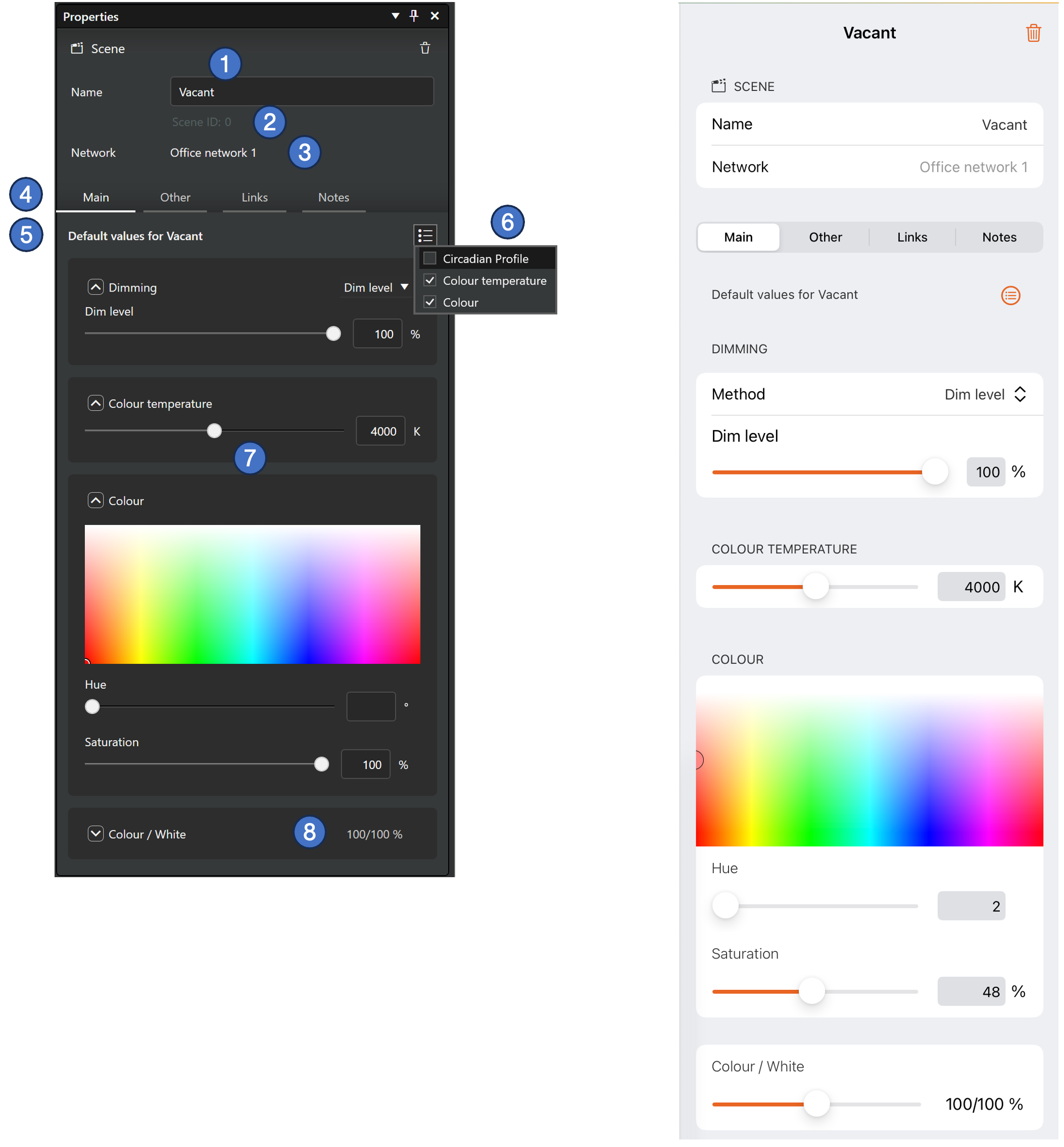Switch to the Other tab in dark panel
1064x1147 pixels.
175,198
